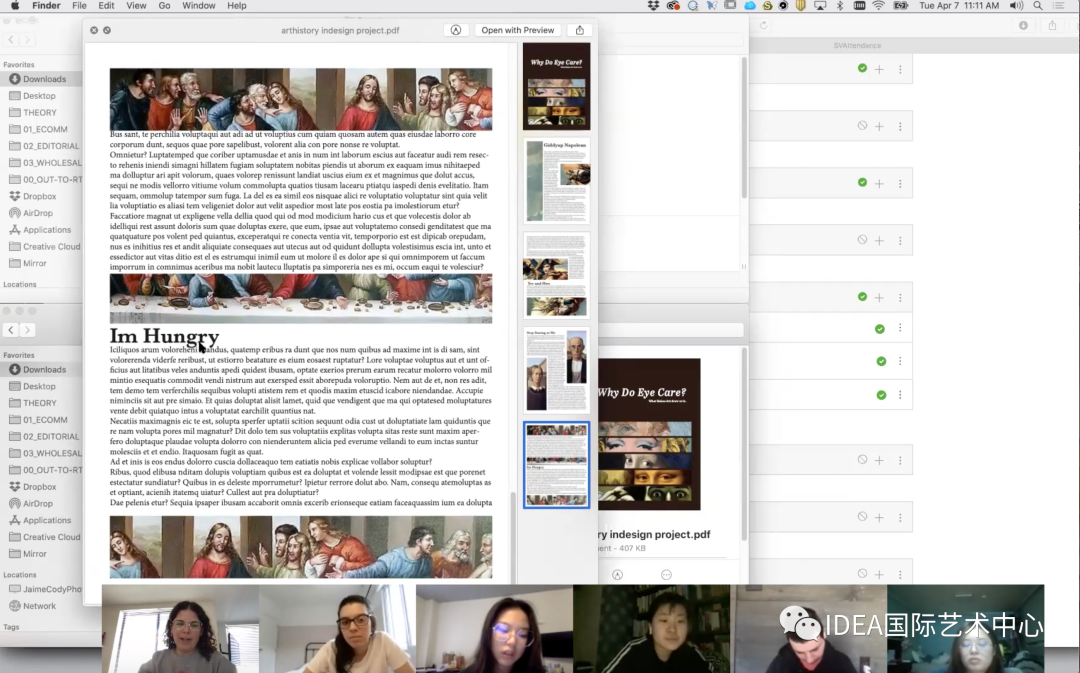Click the Applications icon in the lower Finder sidebar
The height and width of the screenshot is (673, 1080).
14,520
